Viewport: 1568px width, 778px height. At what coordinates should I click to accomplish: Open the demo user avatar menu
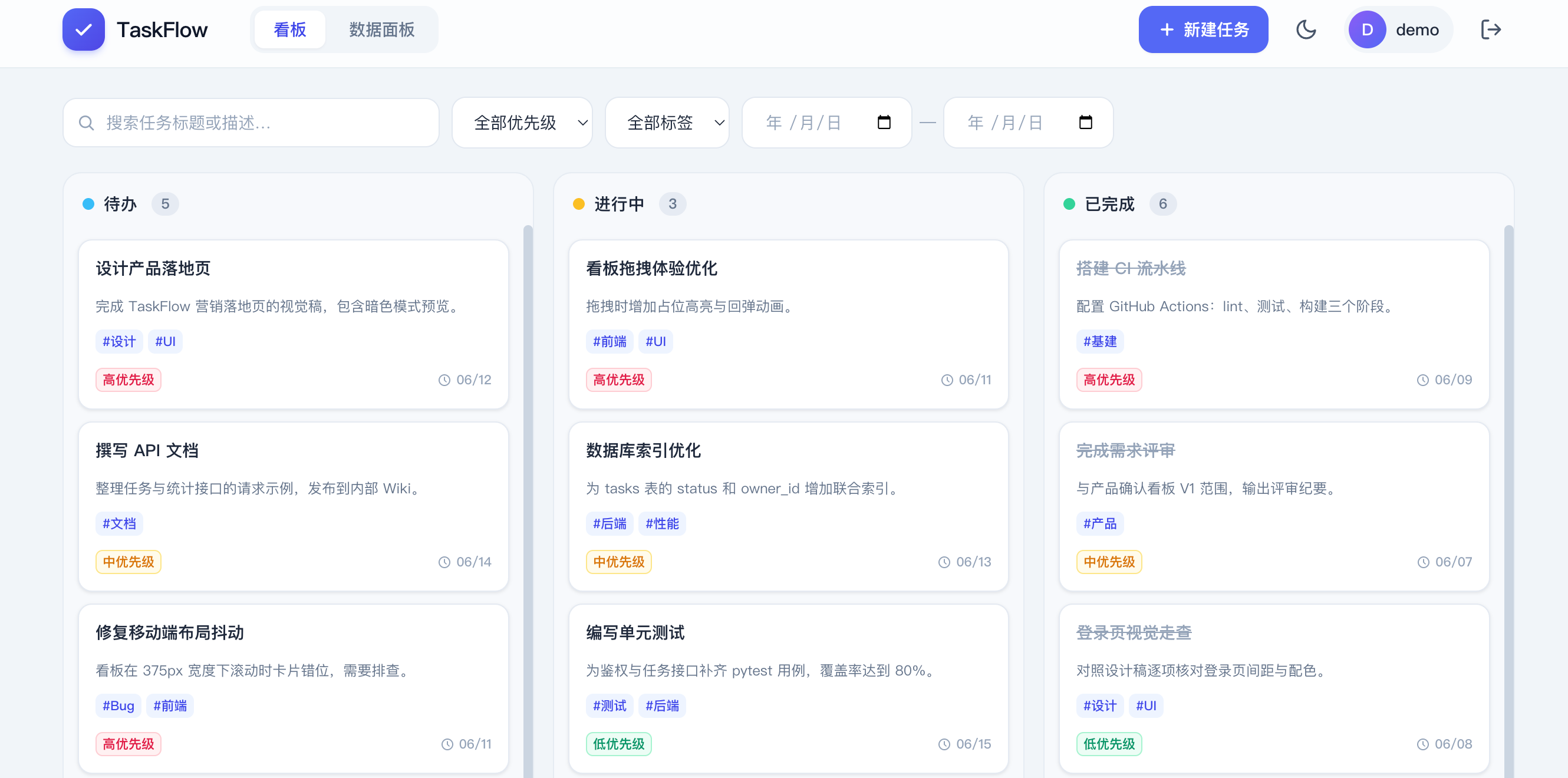click(x=1398, y=29)
